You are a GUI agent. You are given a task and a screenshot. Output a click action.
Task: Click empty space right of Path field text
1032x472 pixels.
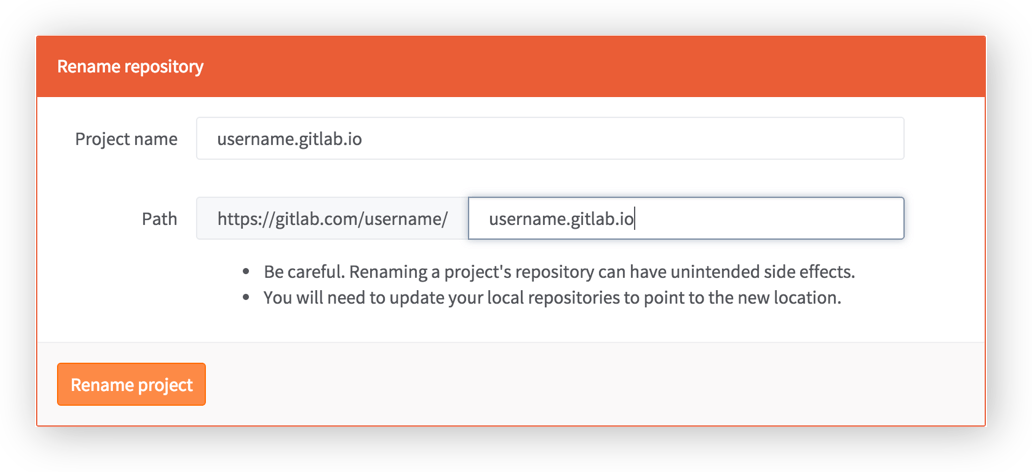click(770, 219)
